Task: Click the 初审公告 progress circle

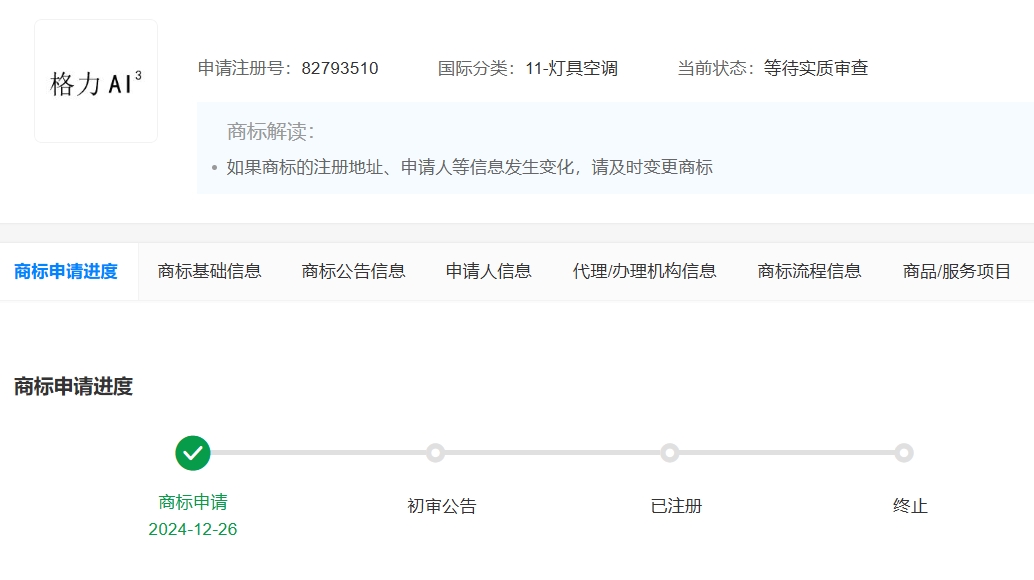Action: 436,452
